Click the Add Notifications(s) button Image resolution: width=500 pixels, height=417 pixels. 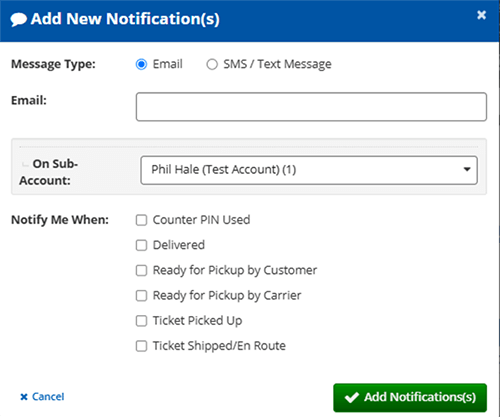click(x=410, y=397)
